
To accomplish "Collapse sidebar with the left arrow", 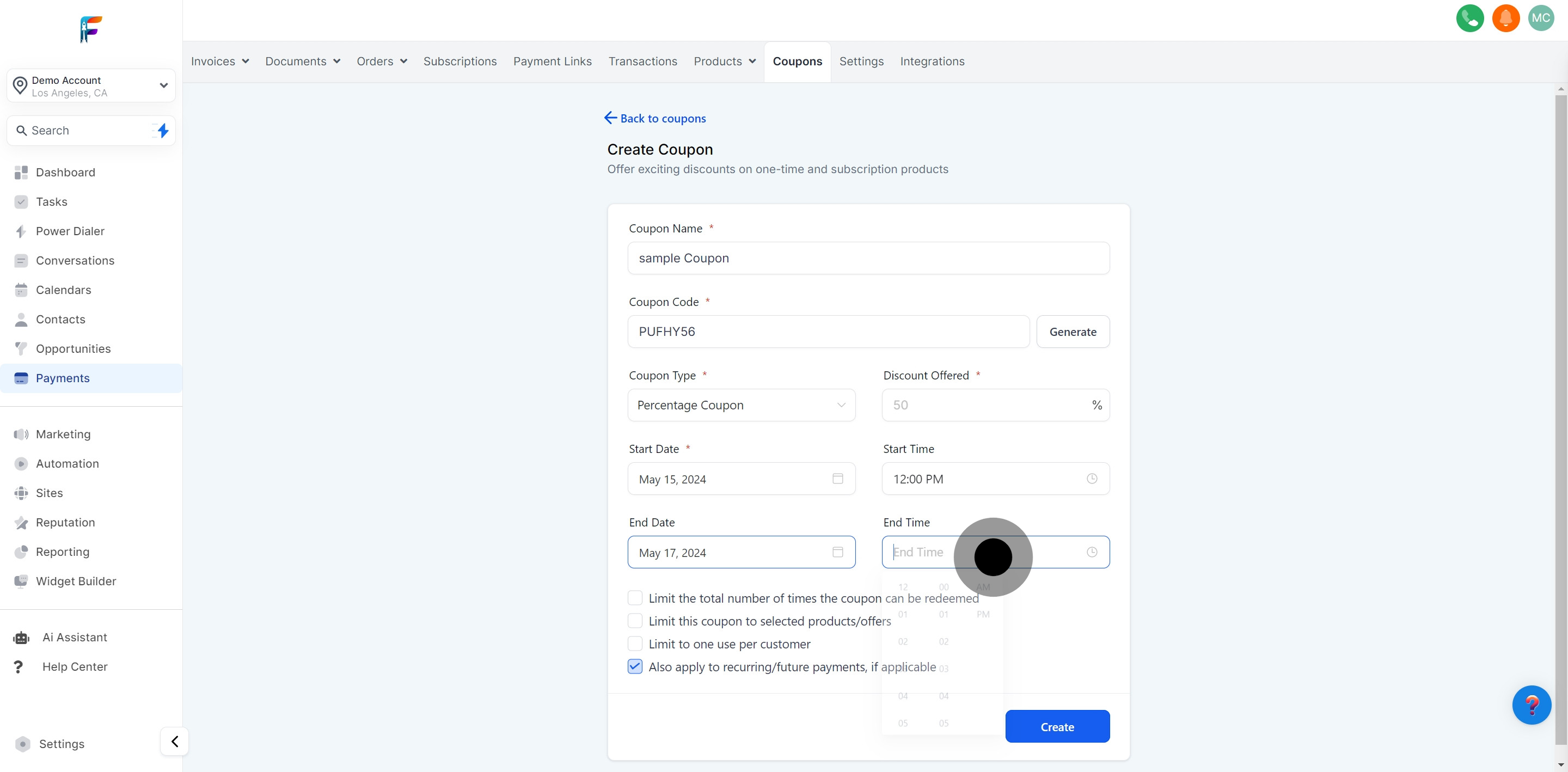I will pos(175,741).
